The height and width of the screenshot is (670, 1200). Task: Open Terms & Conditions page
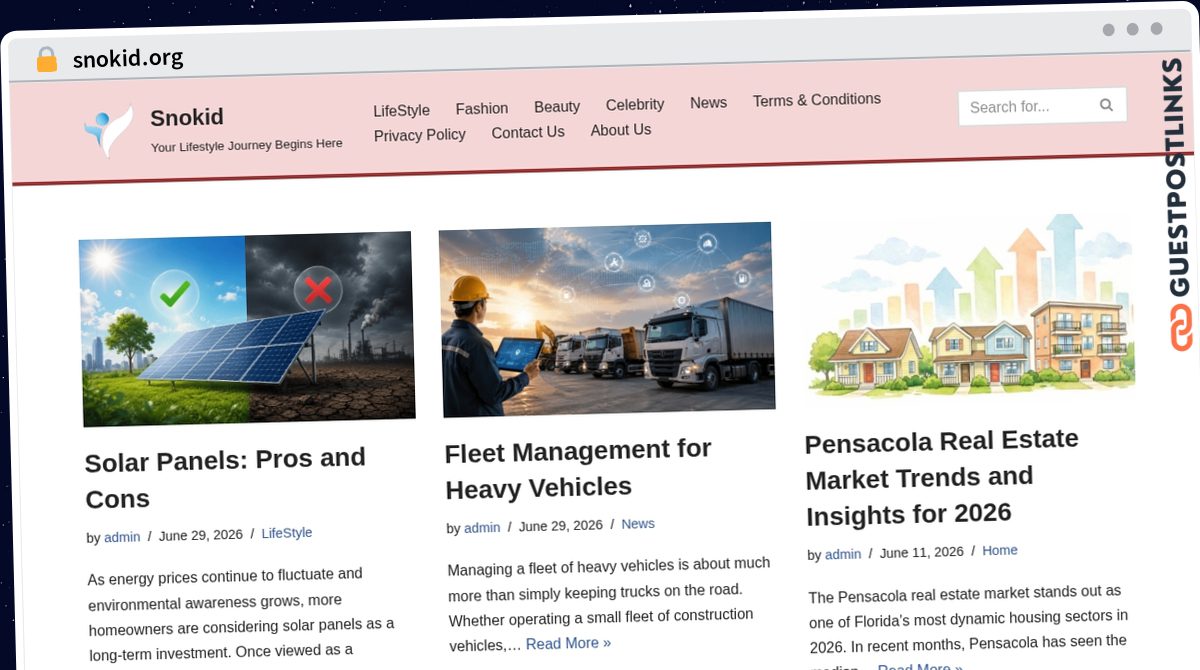pos(817,100)
